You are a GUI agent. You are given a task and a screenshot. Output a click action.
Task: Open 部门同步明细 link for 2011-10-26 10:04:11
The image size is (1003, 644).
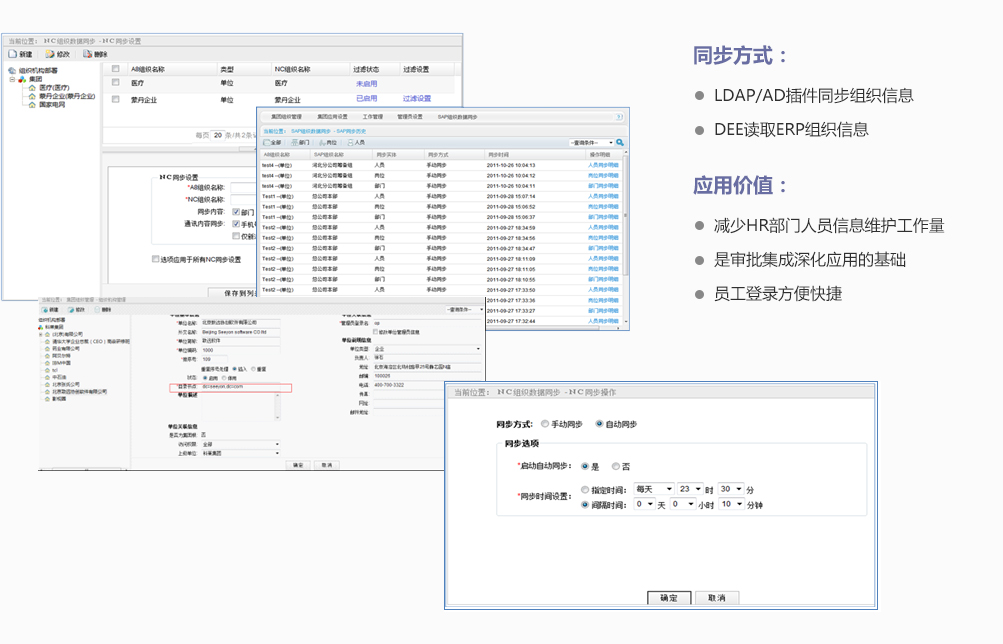click(603, 186)
